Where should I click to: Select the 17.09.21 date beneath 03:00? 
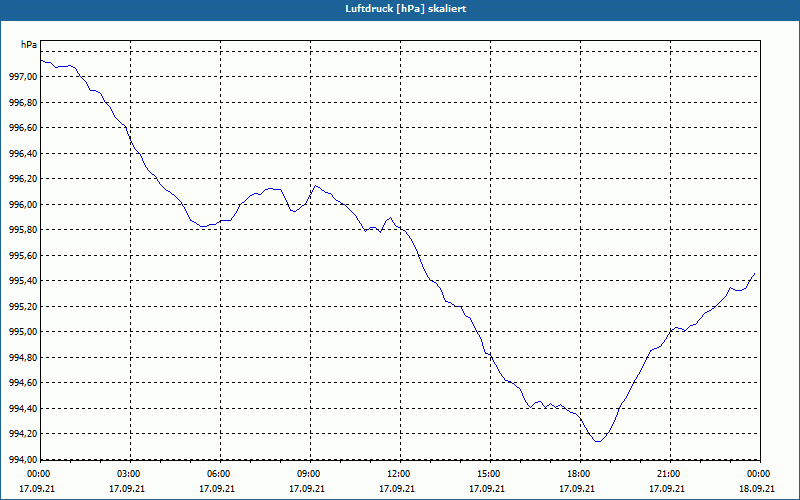point(128,488)
